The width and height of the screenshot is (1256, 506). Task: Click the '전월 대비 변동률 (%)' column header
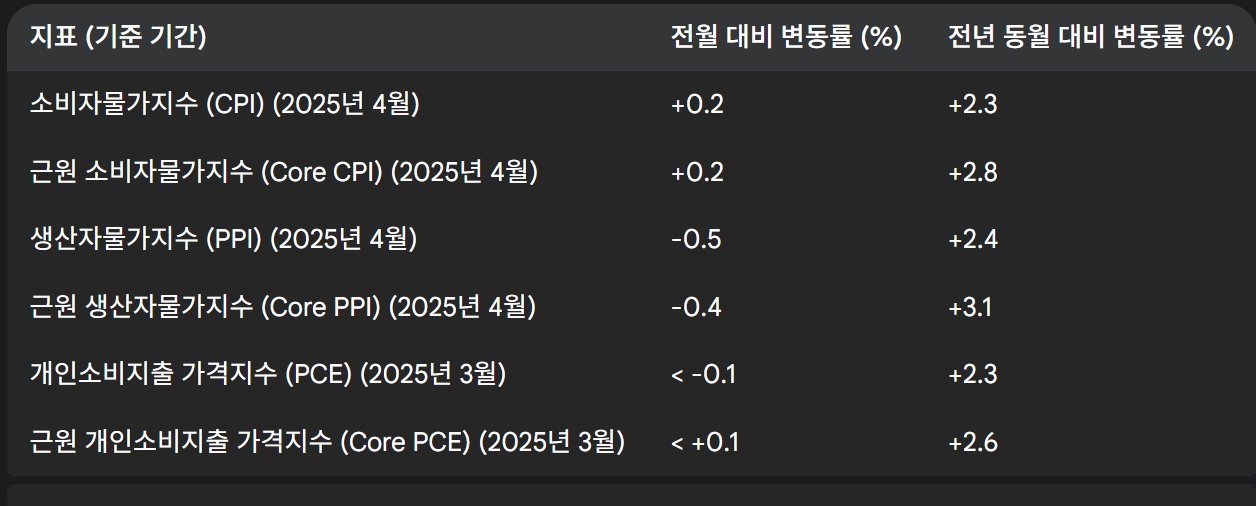click(787, 38)
